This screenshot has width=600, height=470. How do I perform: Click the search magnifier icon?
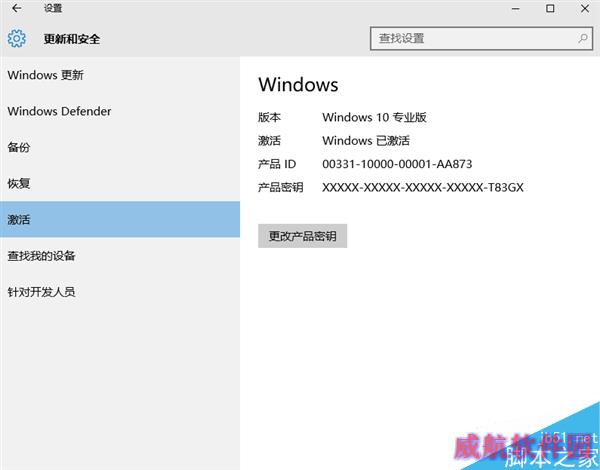pos(583,38)
